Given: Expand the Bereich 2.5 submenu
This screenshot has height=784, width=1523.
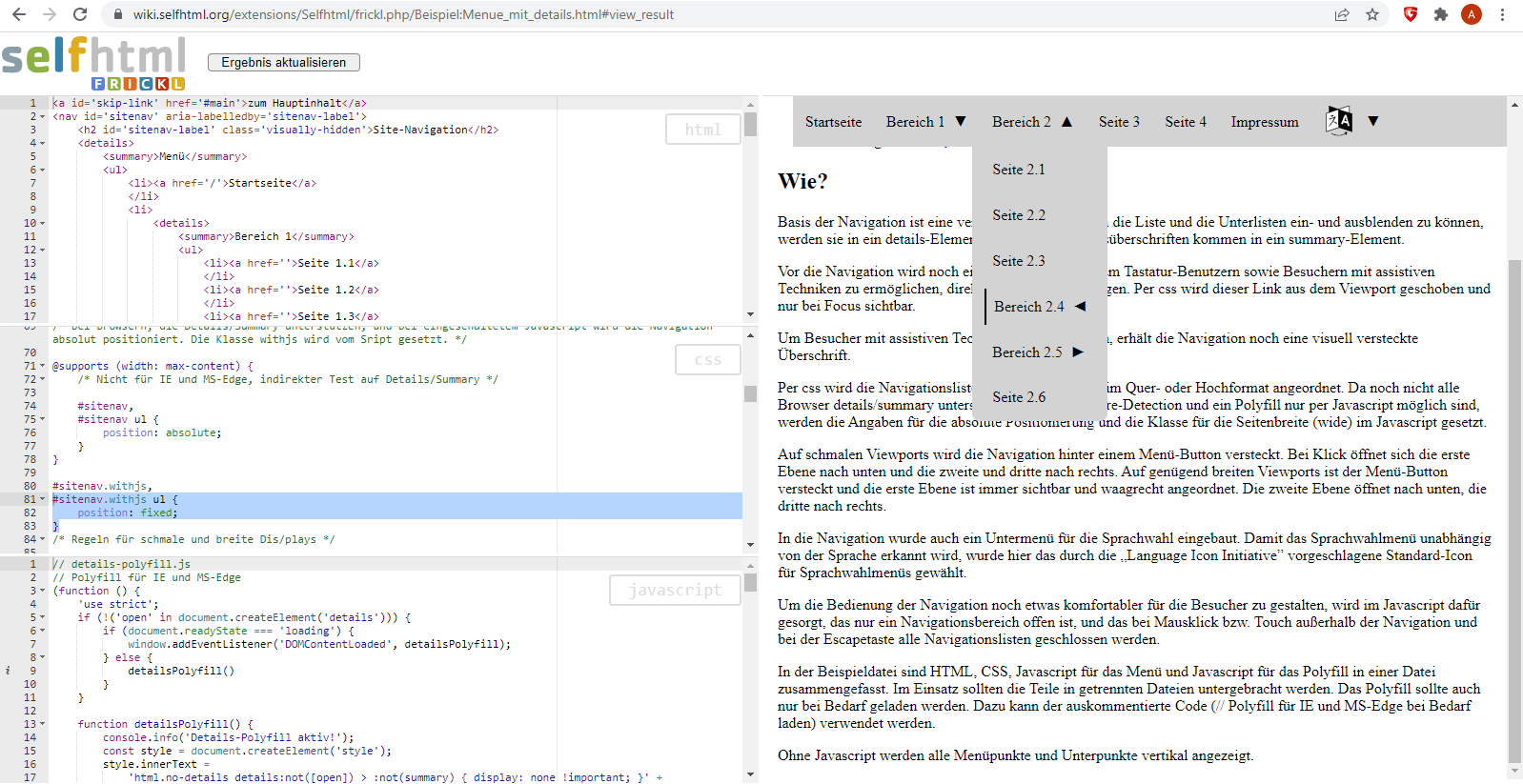Looking at the screenshot, I should [x=1038, y=352].
